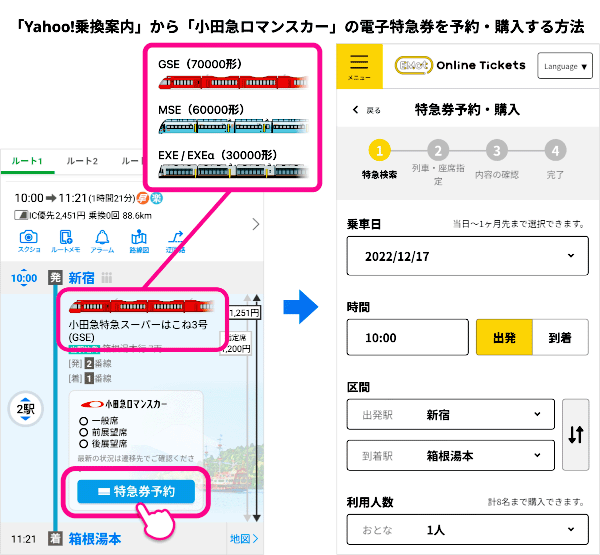Click the GSE (70000形) train image
Viewport: 600px width, 555px height.
pyautogui.click(x=233, y=82)
